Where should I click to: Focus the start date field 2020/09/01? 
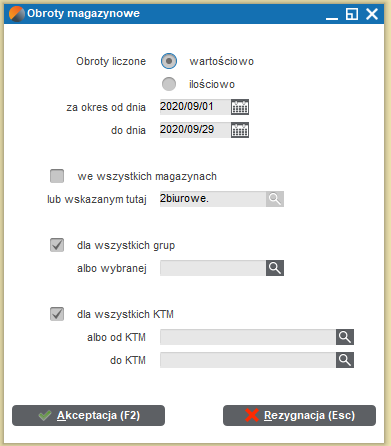click(x=195, y=107)
